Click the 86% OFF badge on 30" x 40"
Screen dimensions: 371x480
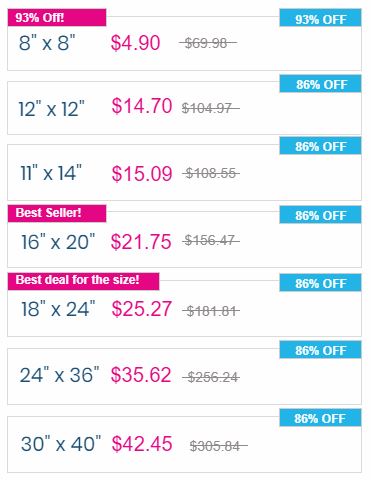click(320, 418)
